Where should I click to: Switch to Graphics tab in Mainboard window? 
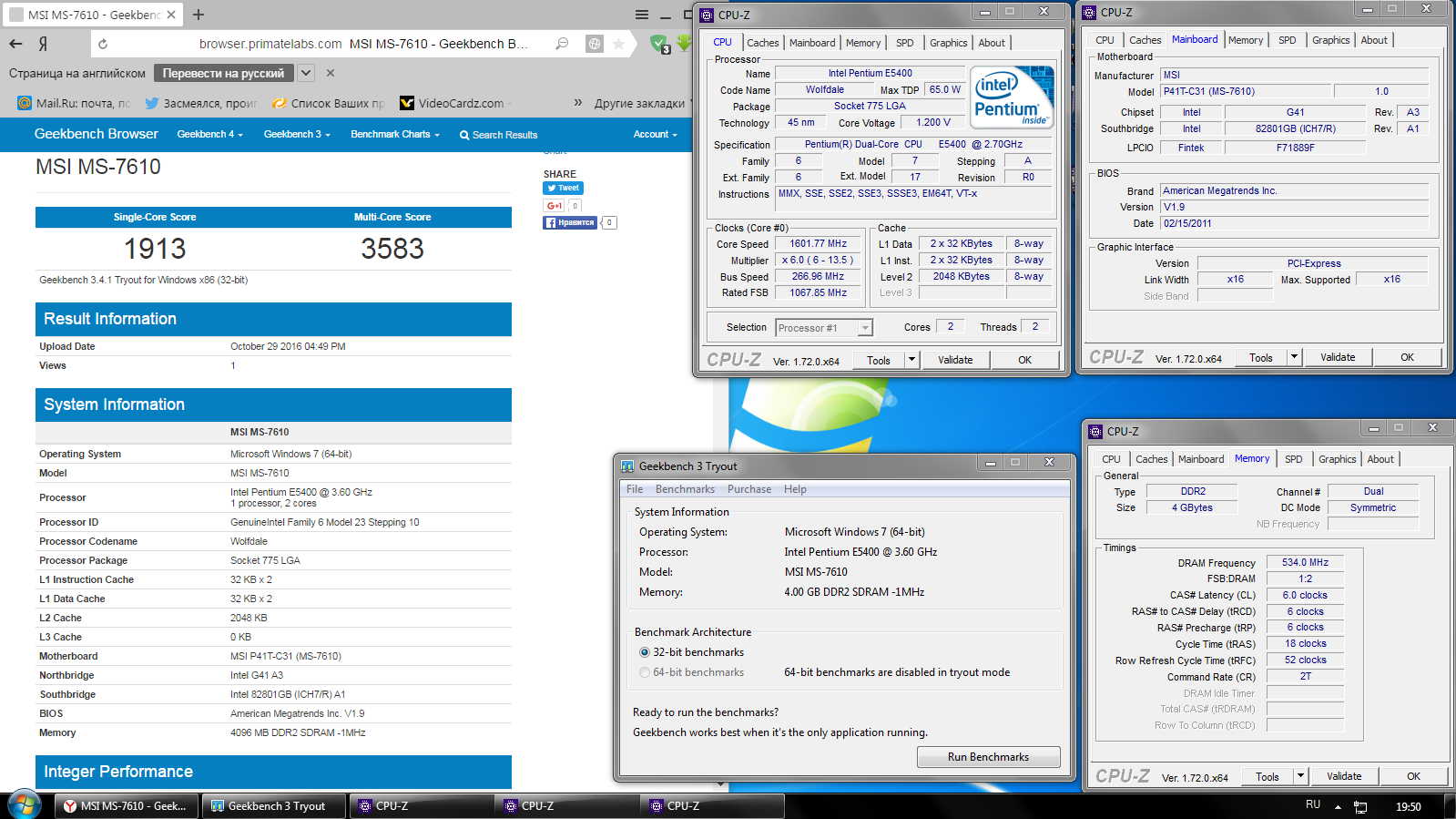1330,40
